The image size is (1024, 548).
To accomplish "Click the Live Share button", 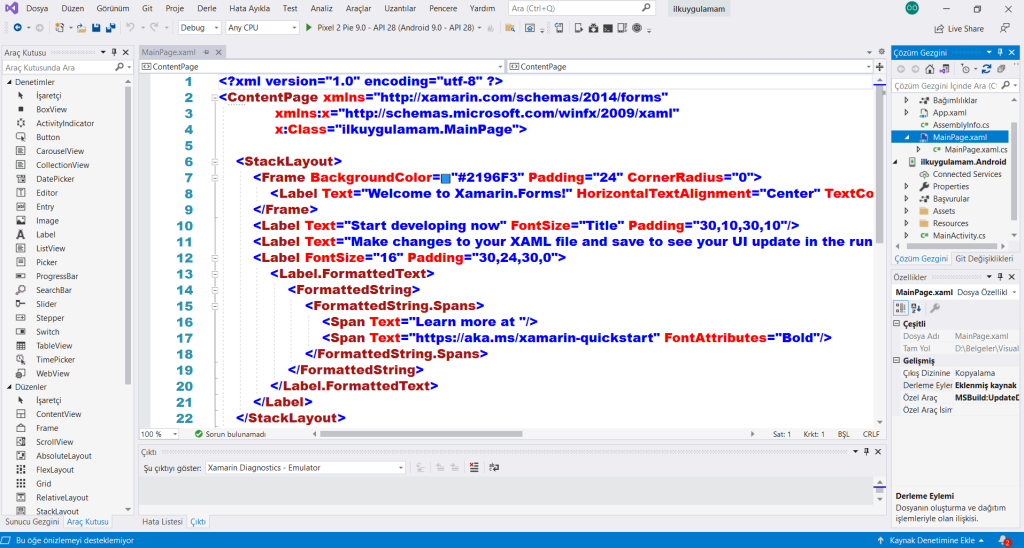I will pos(958,29).
